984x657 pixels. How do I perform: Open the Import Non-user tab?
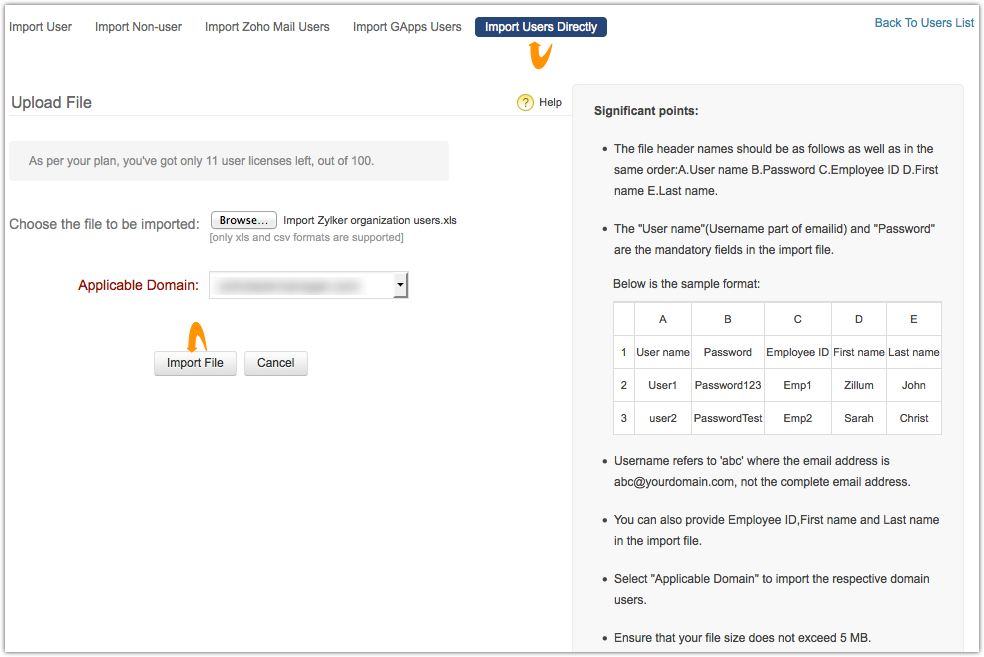pyautogui.click(x=138, y=27)
